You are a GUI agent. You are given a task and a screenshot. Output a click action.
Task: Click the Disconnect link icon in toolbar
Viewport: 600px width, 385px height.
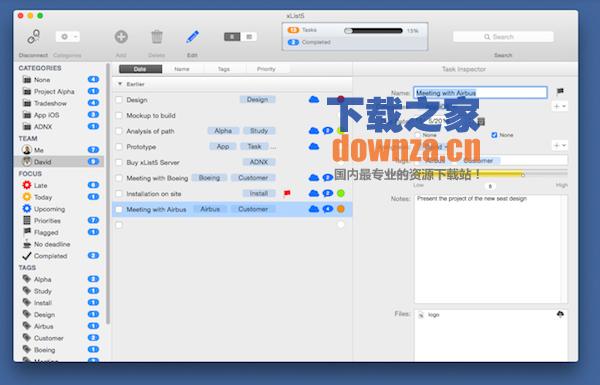click(x=33, y=37)
